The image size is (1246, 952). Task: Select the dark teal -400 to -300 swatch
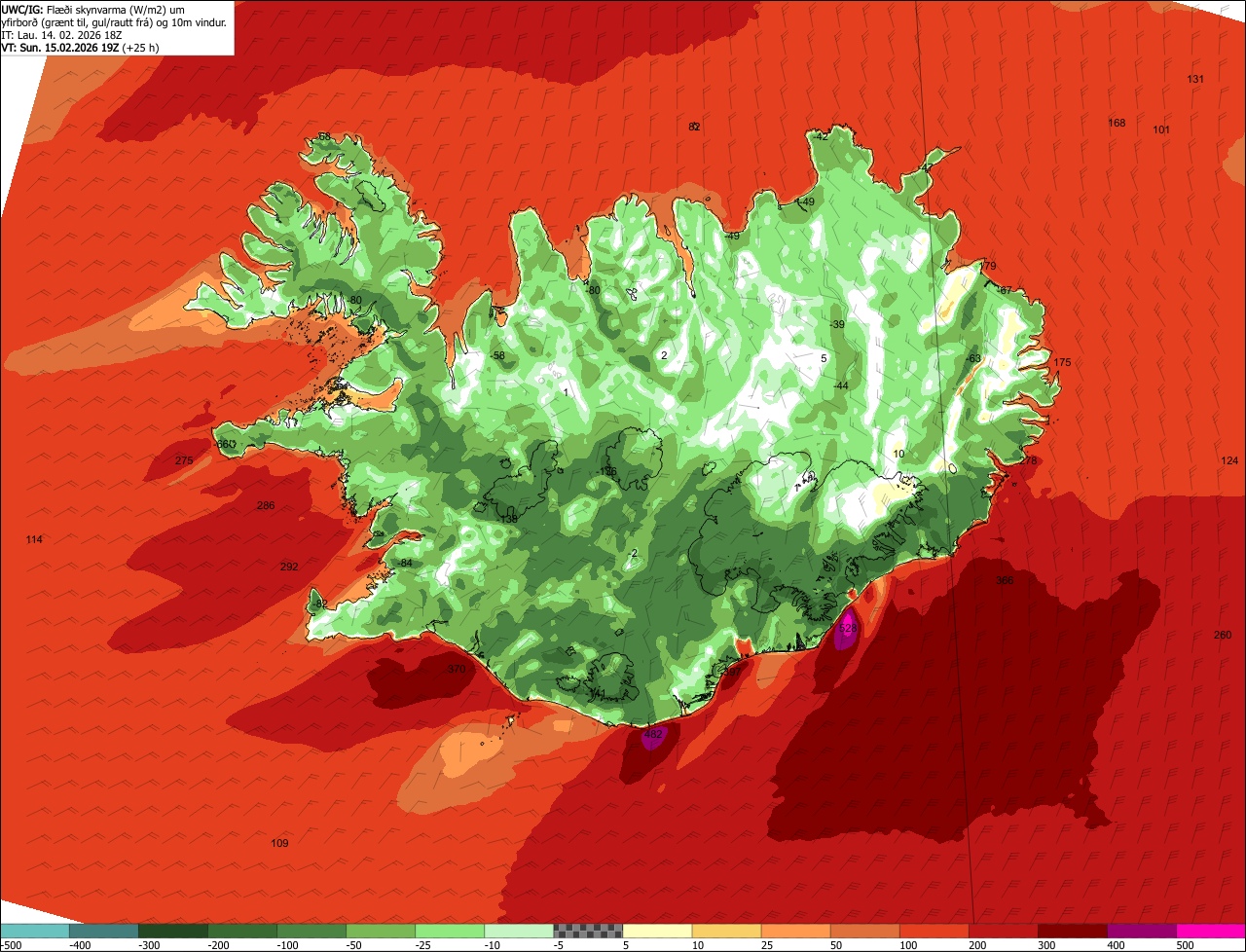click(104, 930)
